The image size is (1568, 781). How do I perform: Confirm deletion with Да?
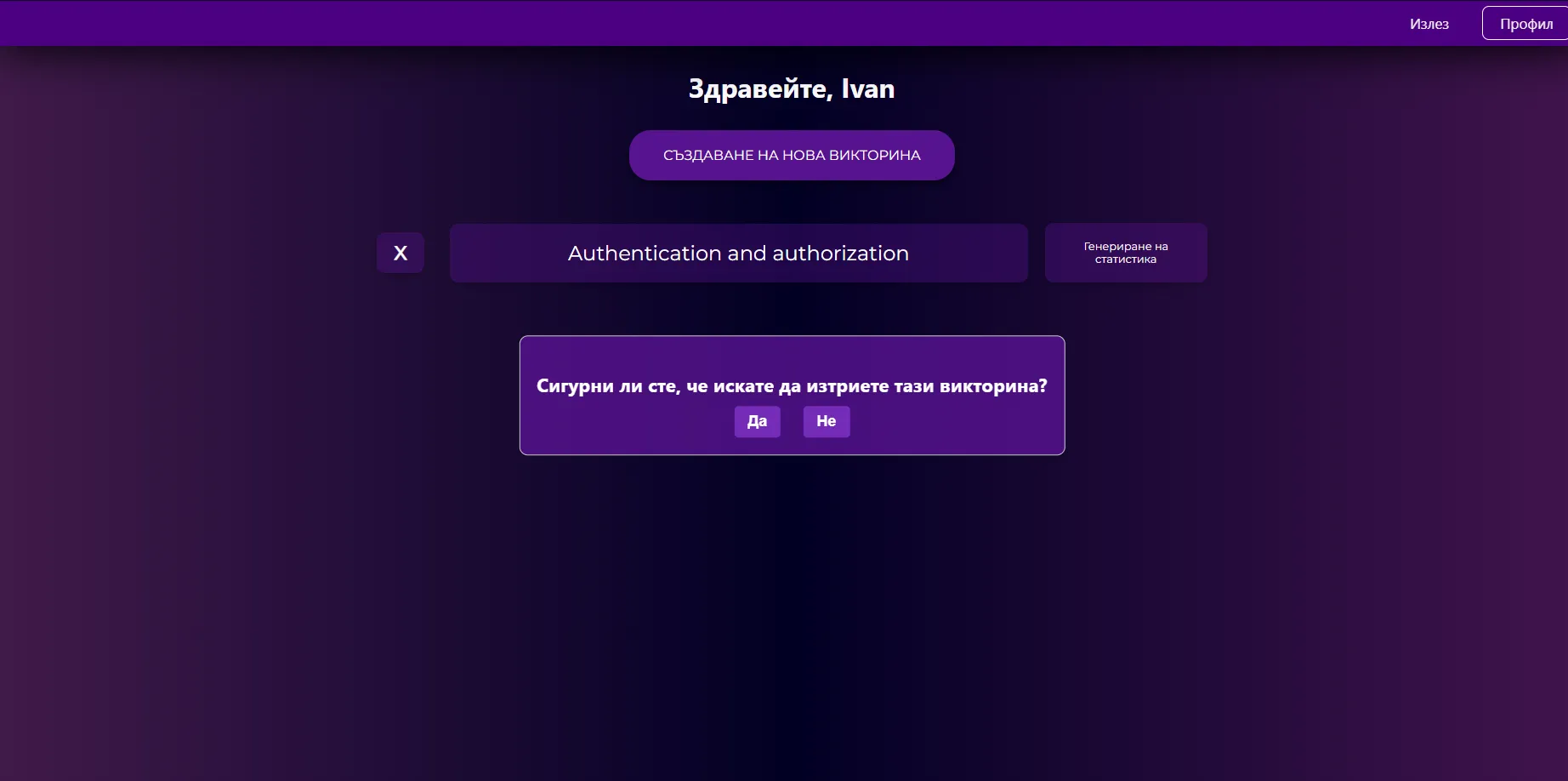[x=757, y=421]
